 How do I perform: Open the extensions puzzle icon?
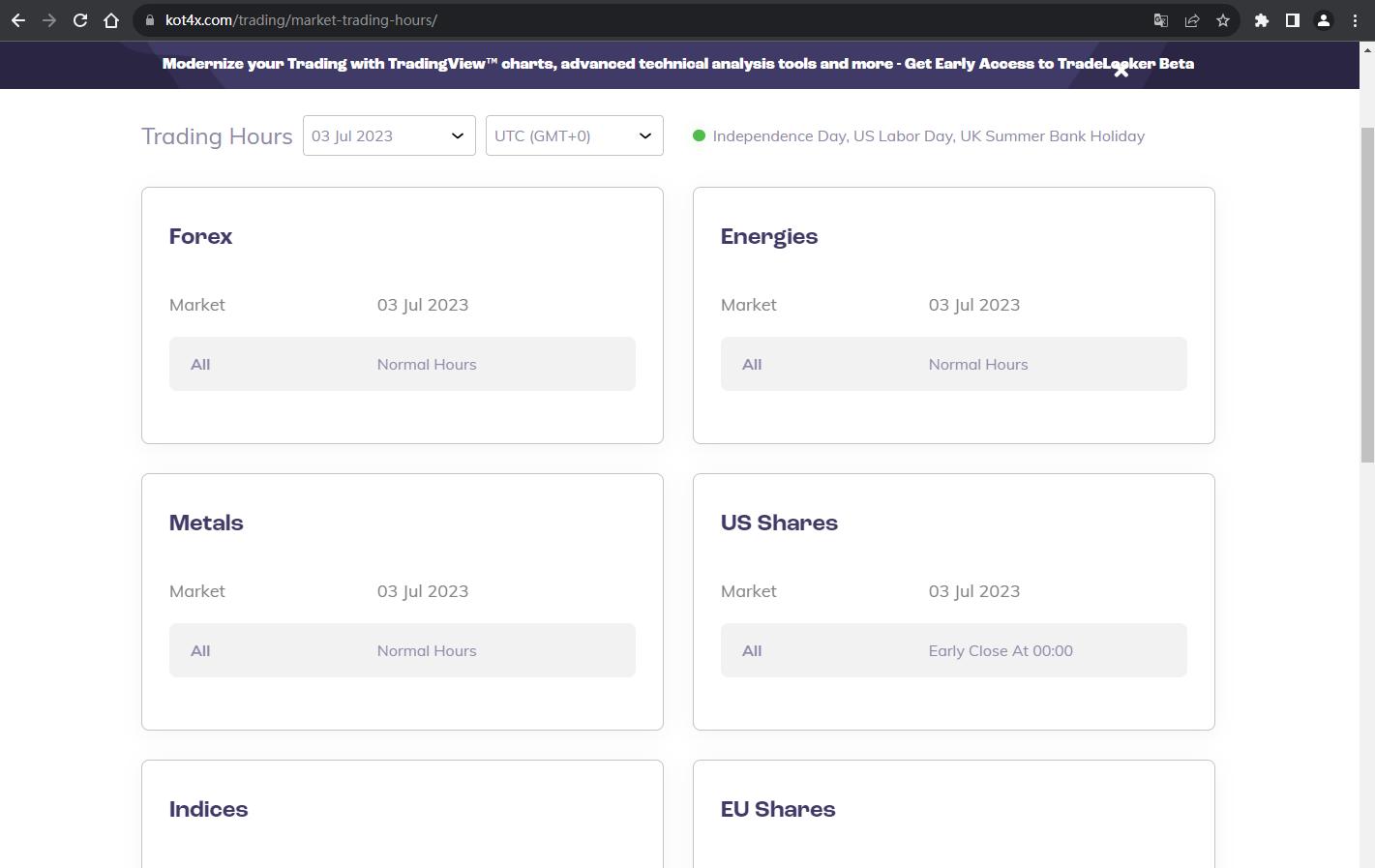coord(1262,20)
